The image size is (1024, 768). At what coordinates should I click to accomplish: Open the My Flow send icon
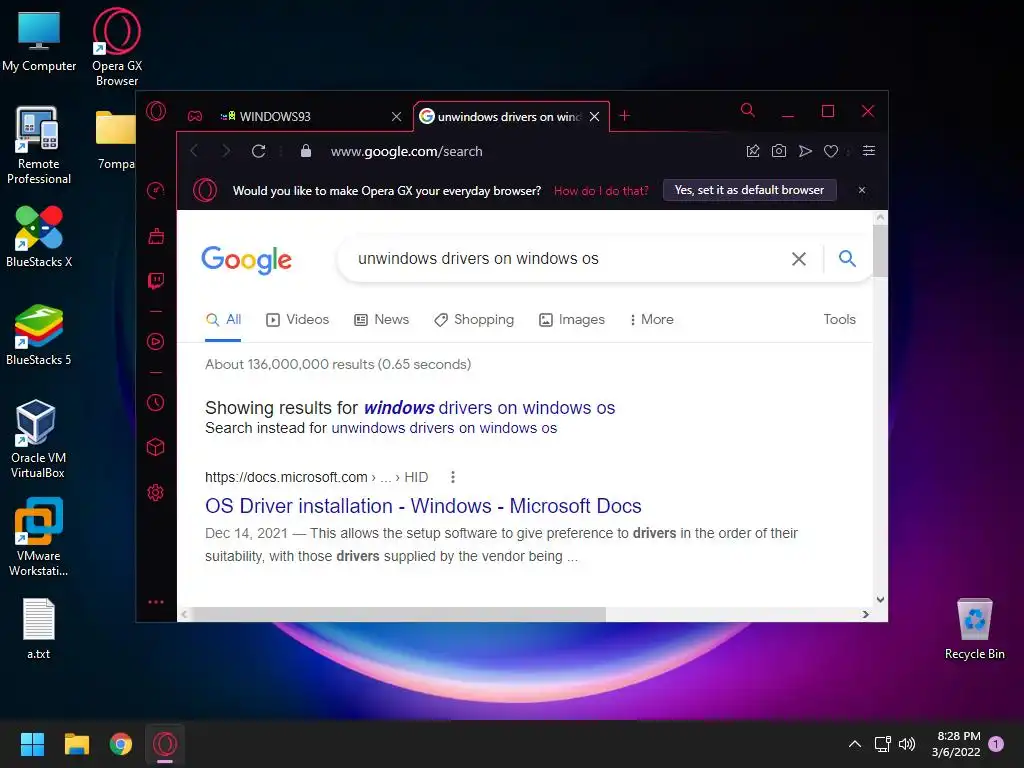pos(805,152)
